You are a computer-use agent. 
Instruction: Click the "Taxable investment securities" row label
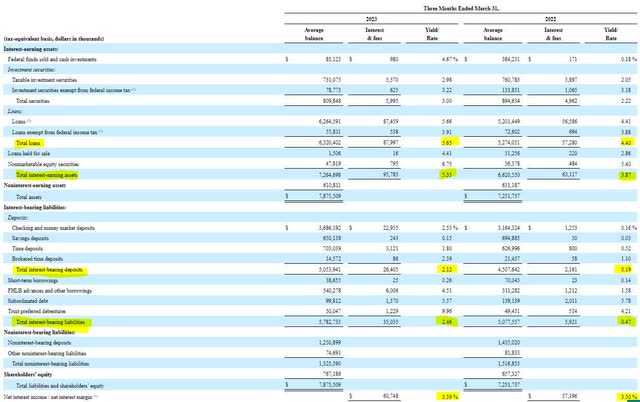44,80
